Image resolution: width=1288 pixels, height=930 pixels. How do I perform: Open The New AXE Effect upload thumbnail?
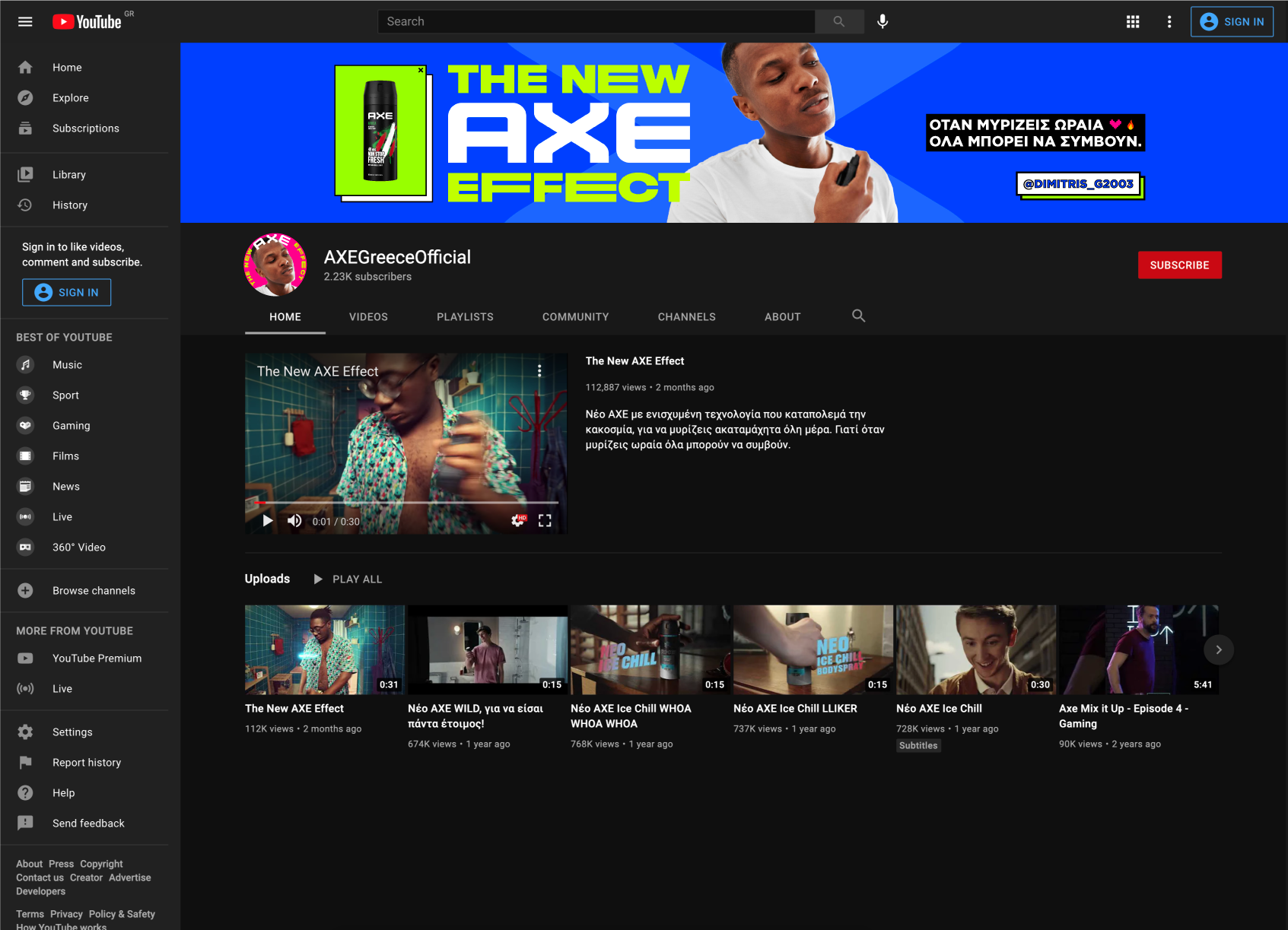[325, 649]
